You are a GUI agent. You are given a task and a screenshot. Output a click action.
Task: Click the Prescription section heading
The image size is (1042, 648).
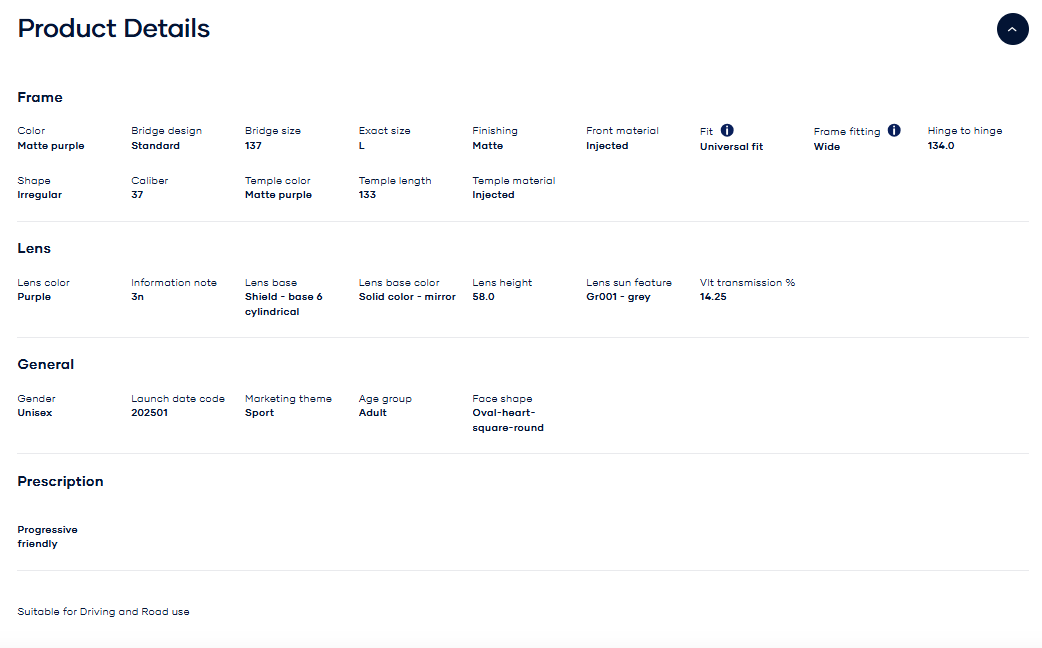coord(60,481)
